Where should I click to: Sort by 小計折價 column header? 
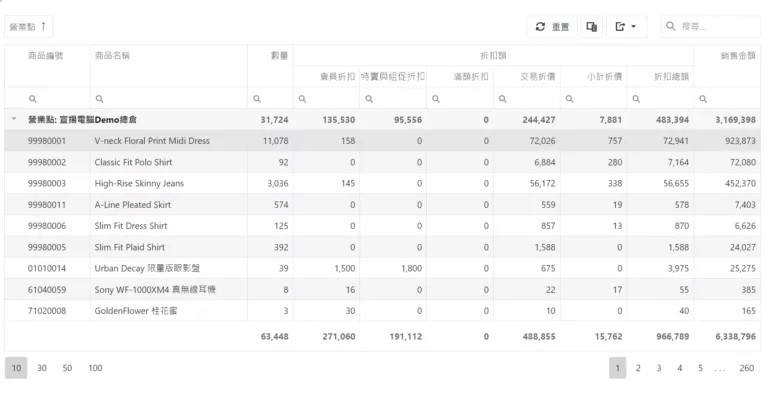604,76
